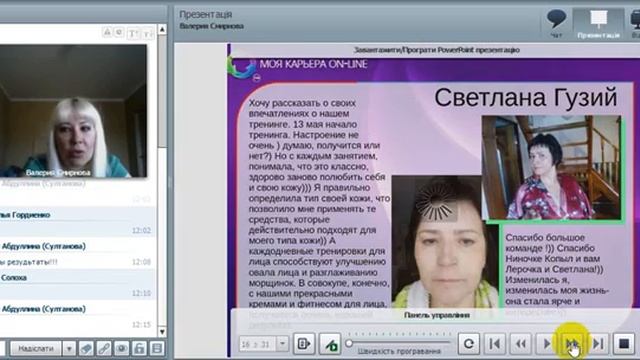Increase chat font size T icon
Image resolution: width=640 pixels, height=360 pixels.
[133, 33]
